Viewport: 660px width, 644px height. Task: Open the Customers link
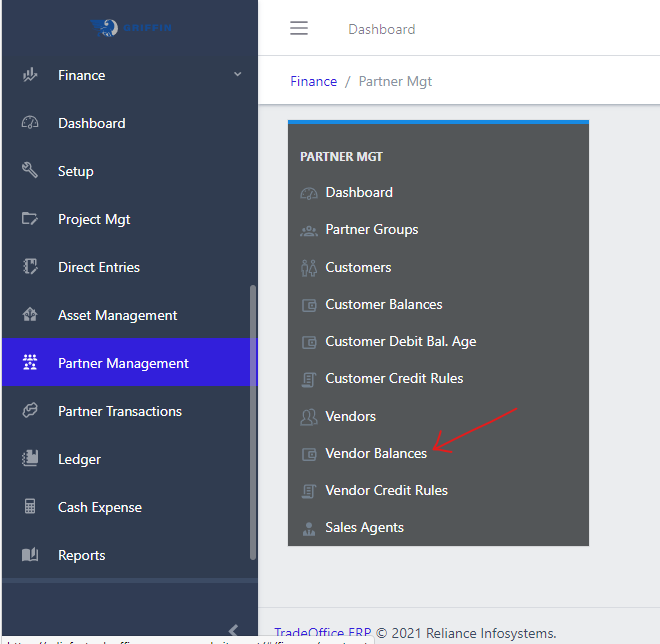click(x=358, y=267)
